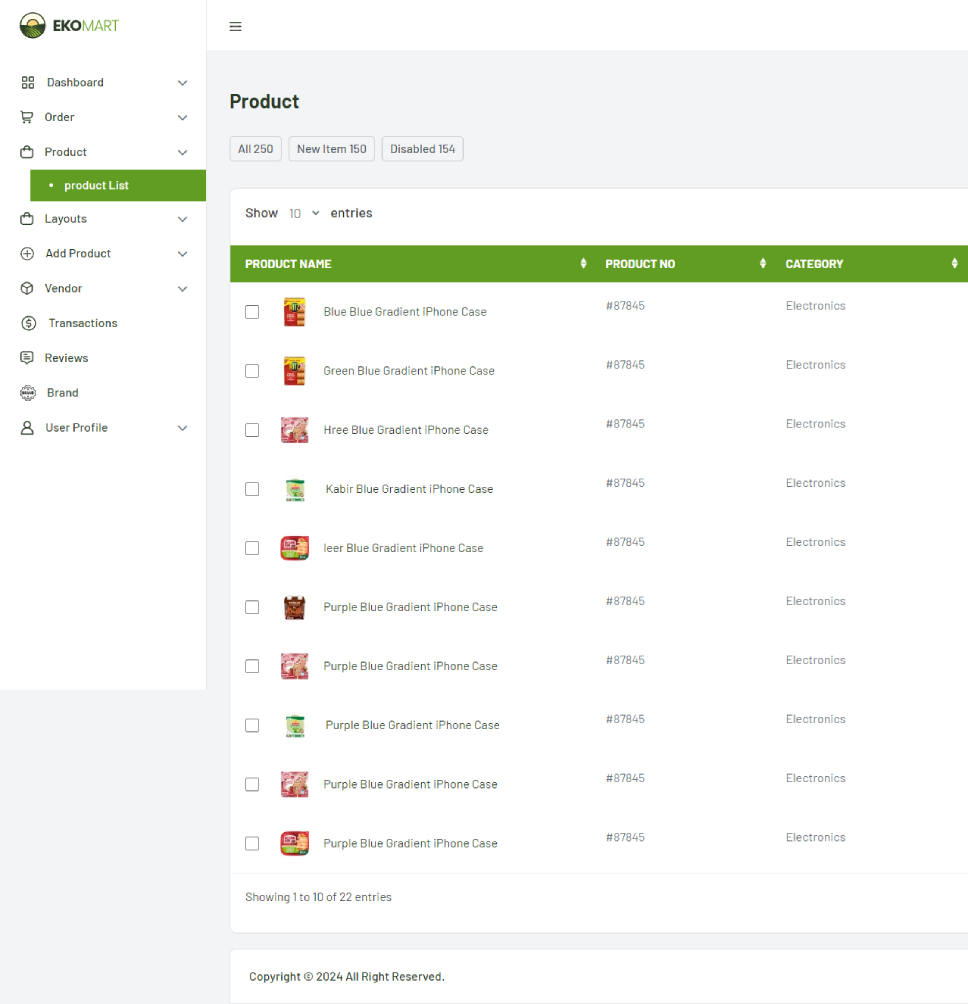The image size is (968, 1004).
Task: Click the Transactions dollar icon
Action: (x=28, y=323)
